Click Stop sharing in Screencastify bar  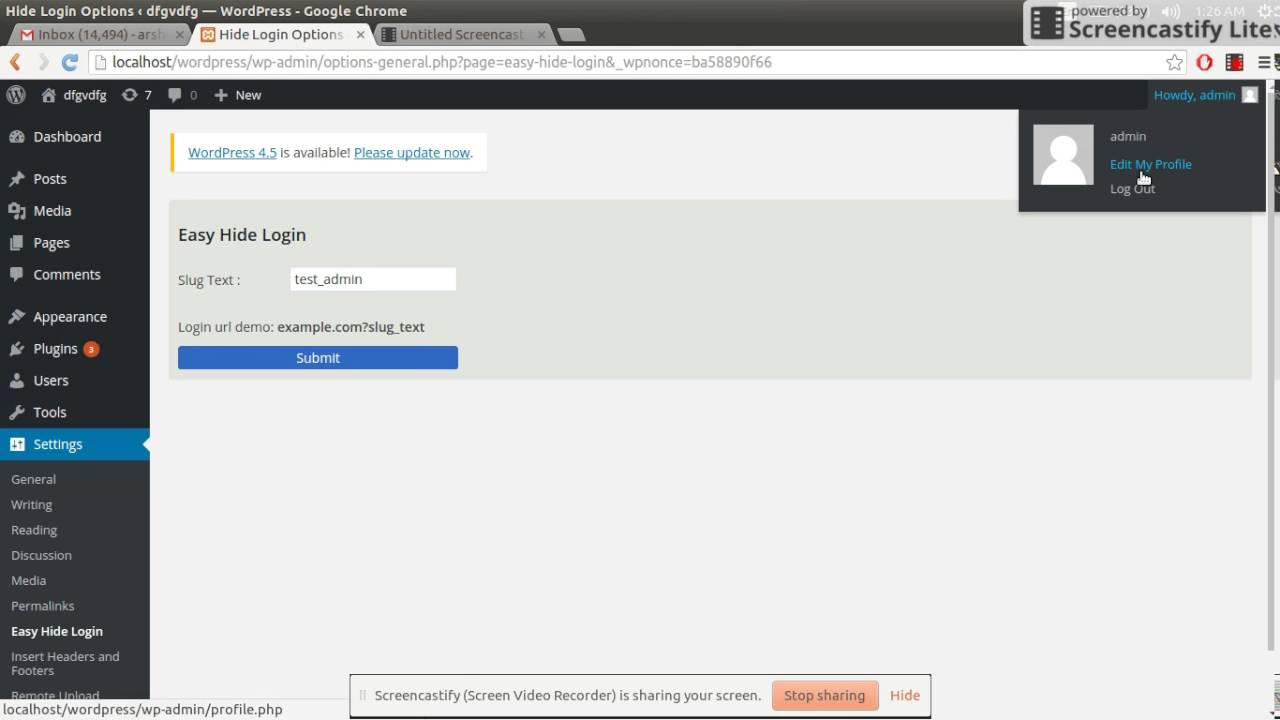coord(825,695)
